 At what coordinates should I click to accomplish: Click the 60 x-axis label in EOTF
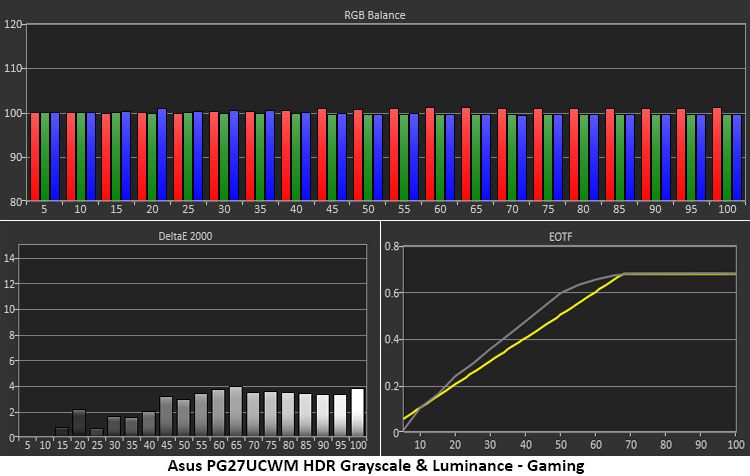click(596, 445)
